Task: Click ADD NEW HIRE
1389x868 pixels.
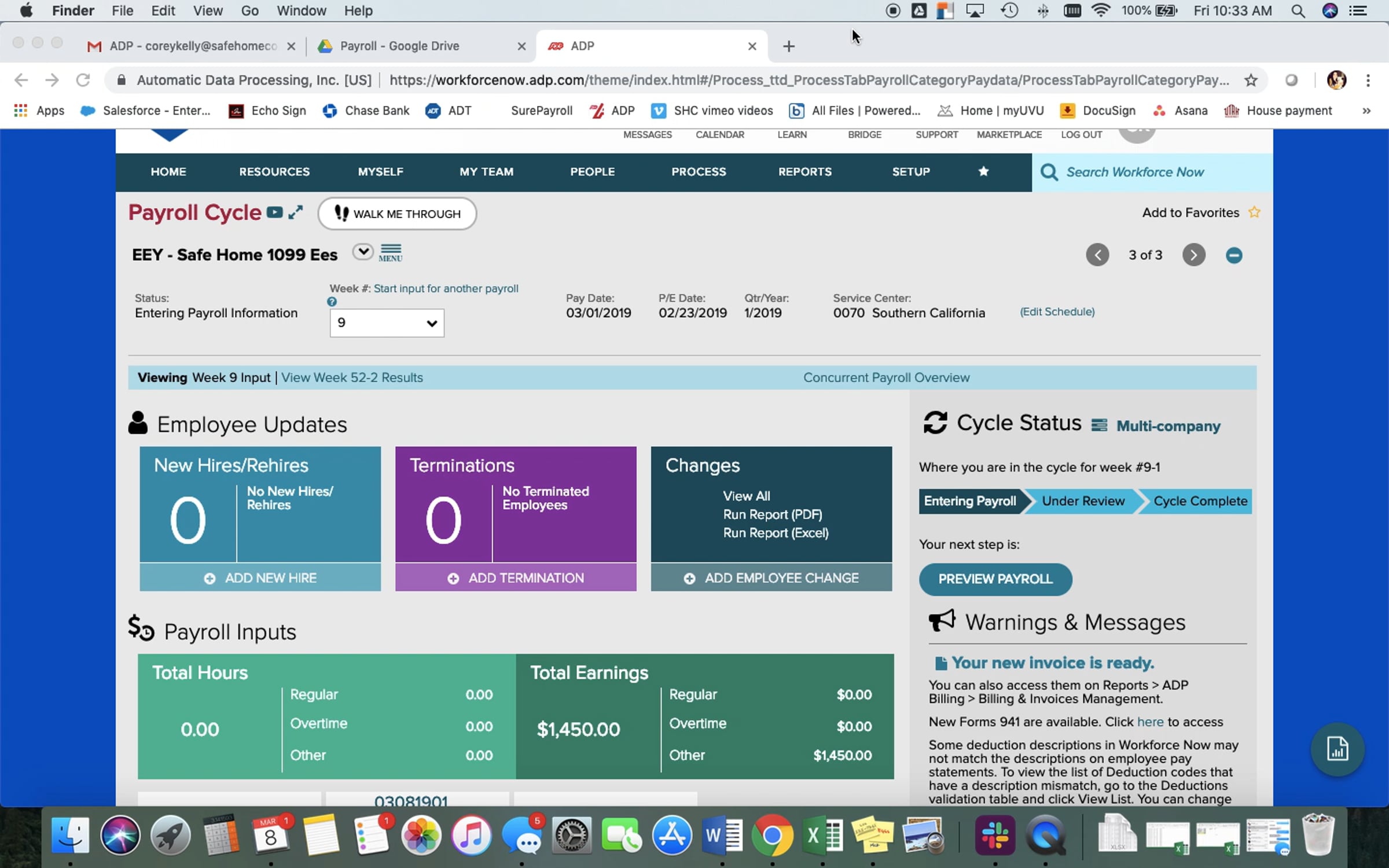Action: (260, 578)
